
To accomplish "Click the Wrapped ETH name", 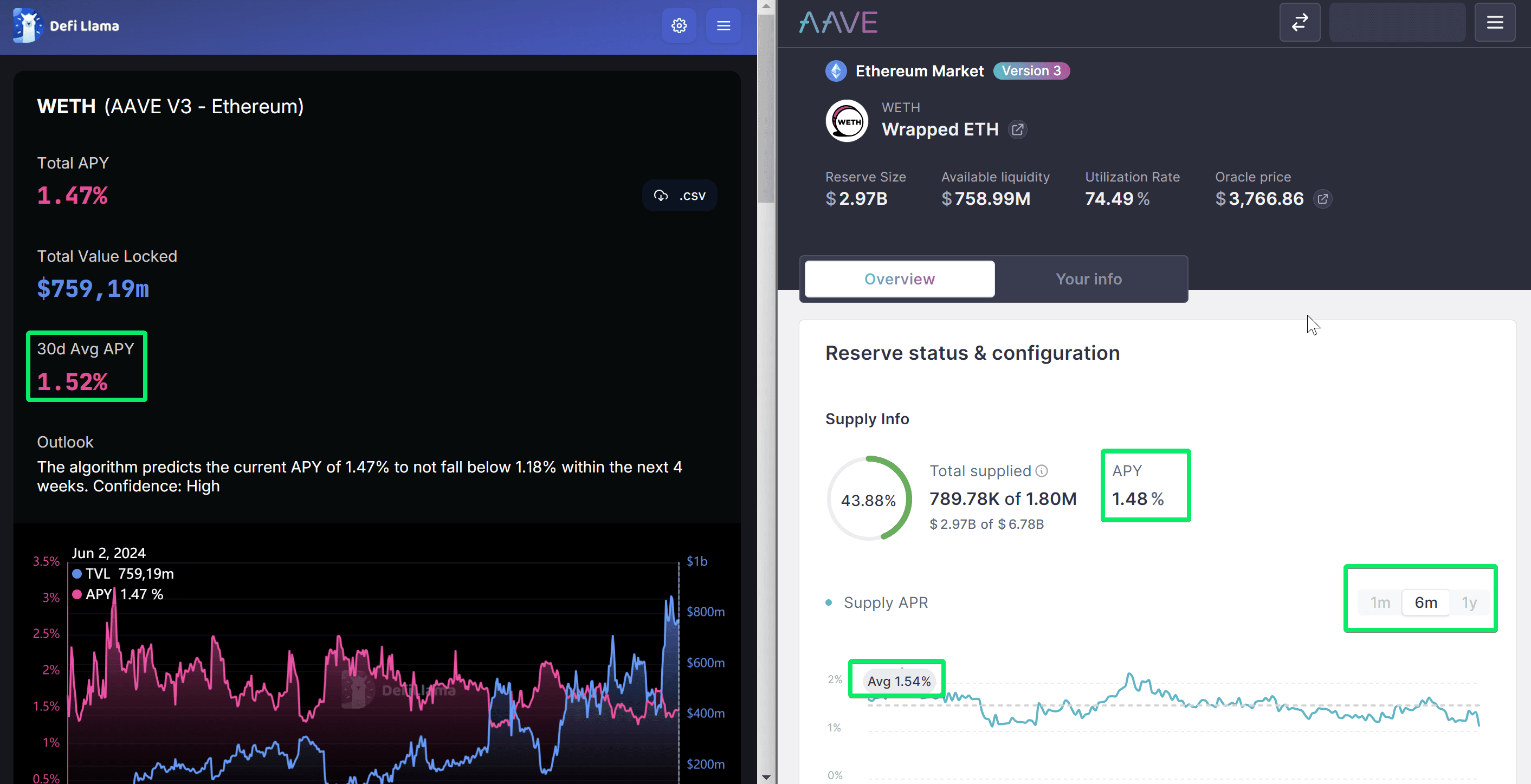I will point(940,129).
